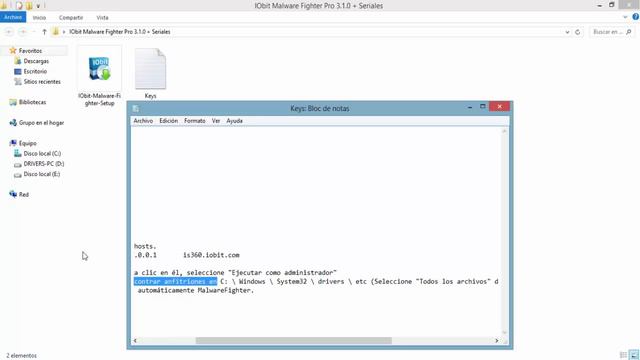Switch to large icons view in status bar
Image resolution: width=640 pixels, height=360 pixels.
tap(634, 355)
